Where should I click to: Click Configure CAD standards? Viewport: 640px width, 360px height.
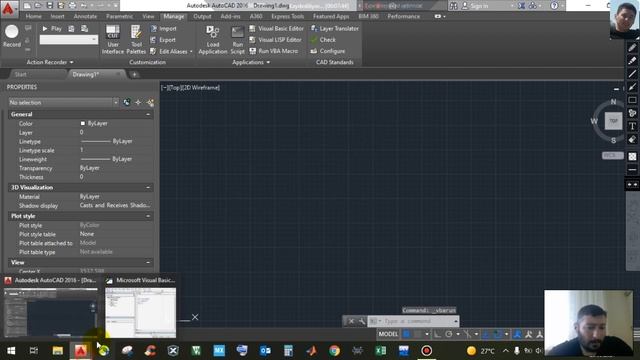click(x=328, y=51)
